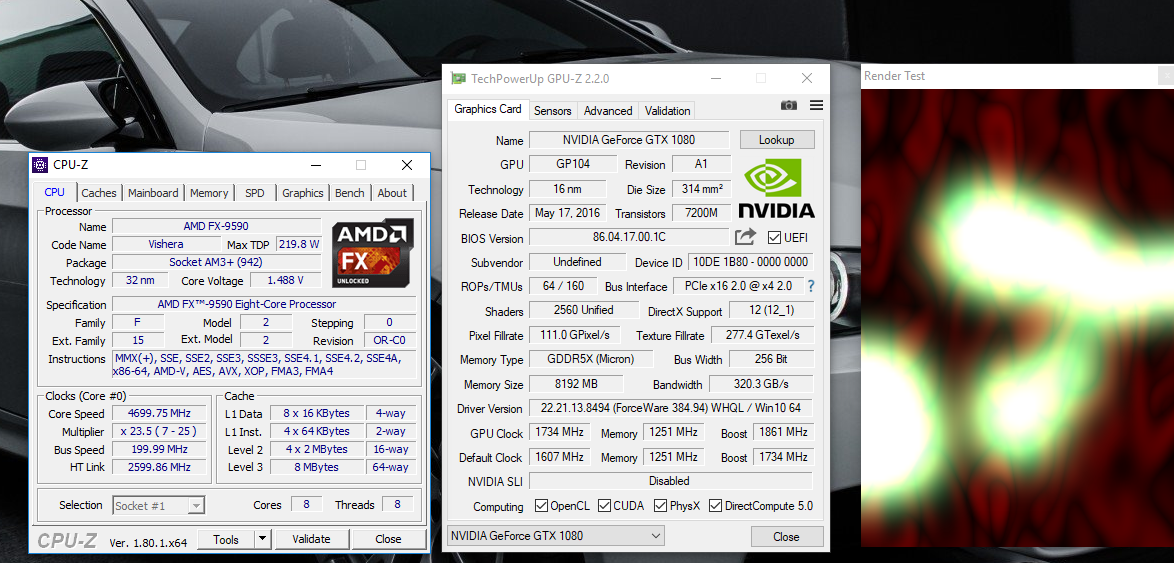The height and width of the screenshot is (563, 1174).
Task: Open the Validation tab in GPU-Z
Action: [667, 111]
